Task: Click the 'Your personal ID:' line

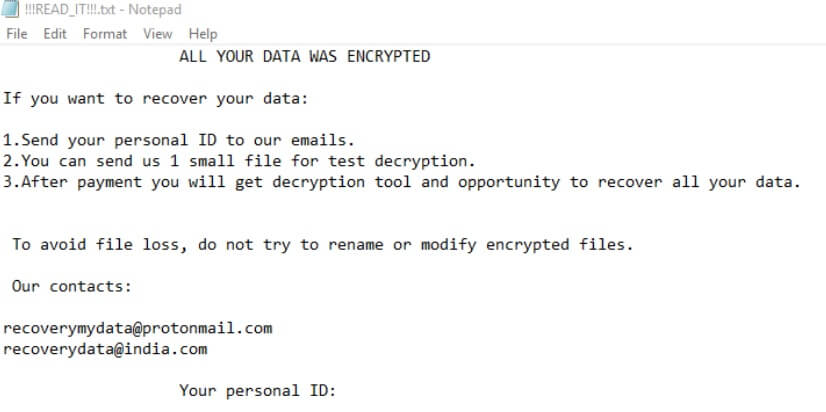Action: tap(258, 391)
